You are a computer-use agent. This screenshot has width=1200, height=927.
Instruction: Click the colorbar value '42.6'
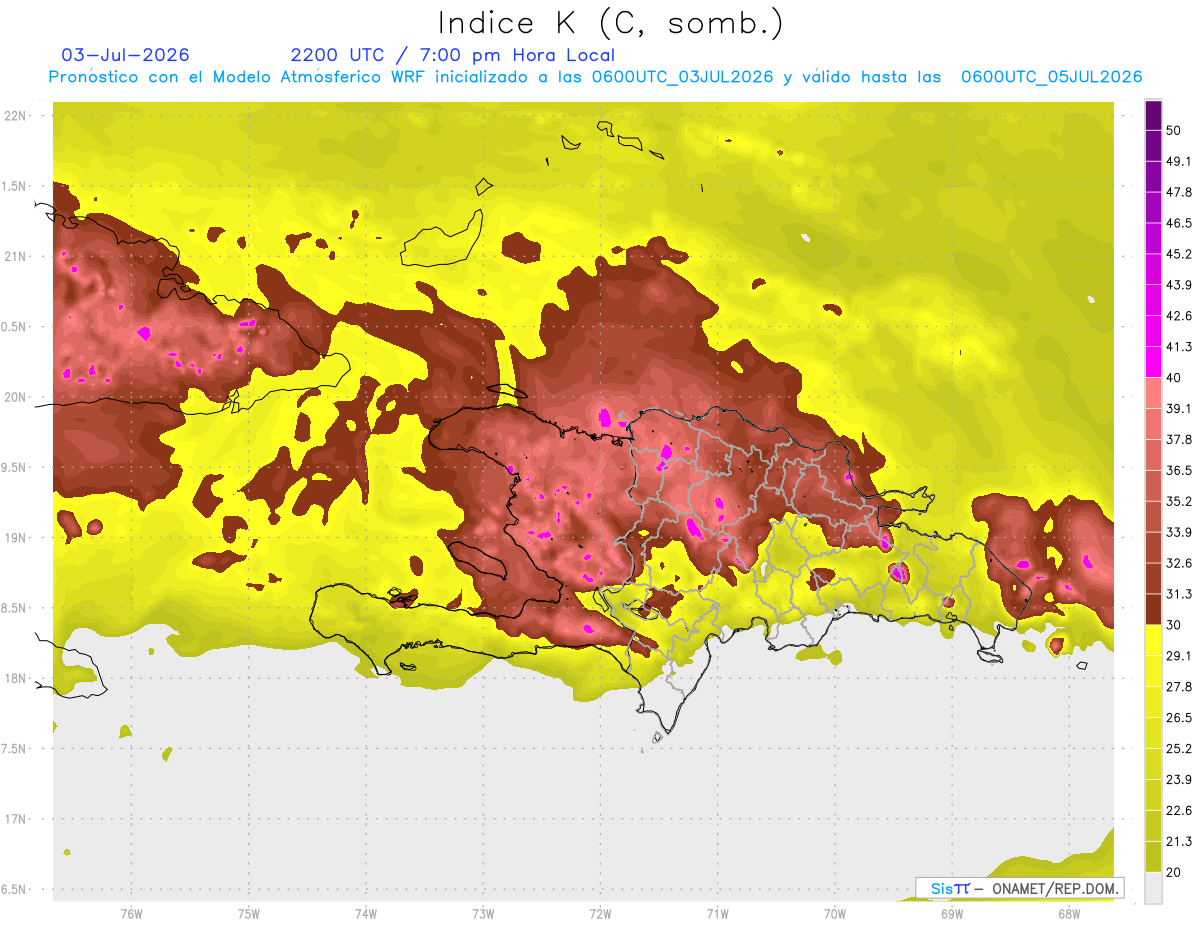point(1179,316)
